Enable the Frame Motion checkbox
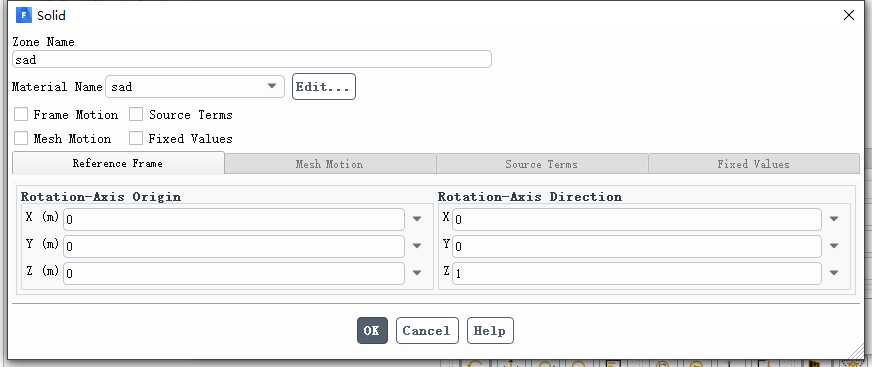Image resolution: width=872 pixels, height=367 pixels. (x=21, y=115)
